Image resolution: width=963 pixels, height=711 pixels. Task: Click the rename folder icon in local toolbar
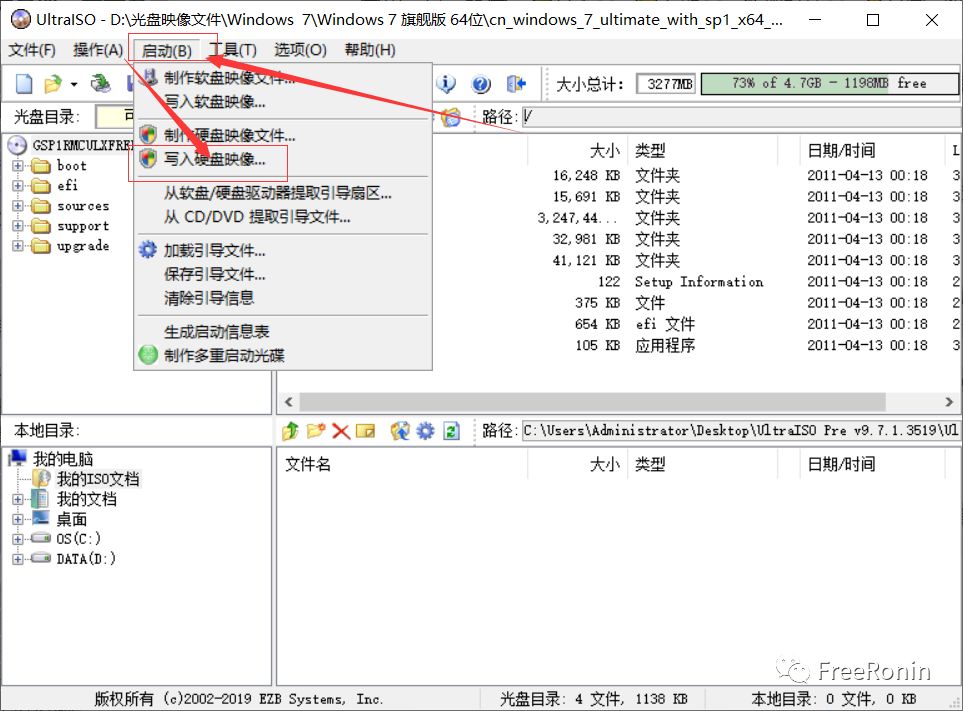pos(365,431)
